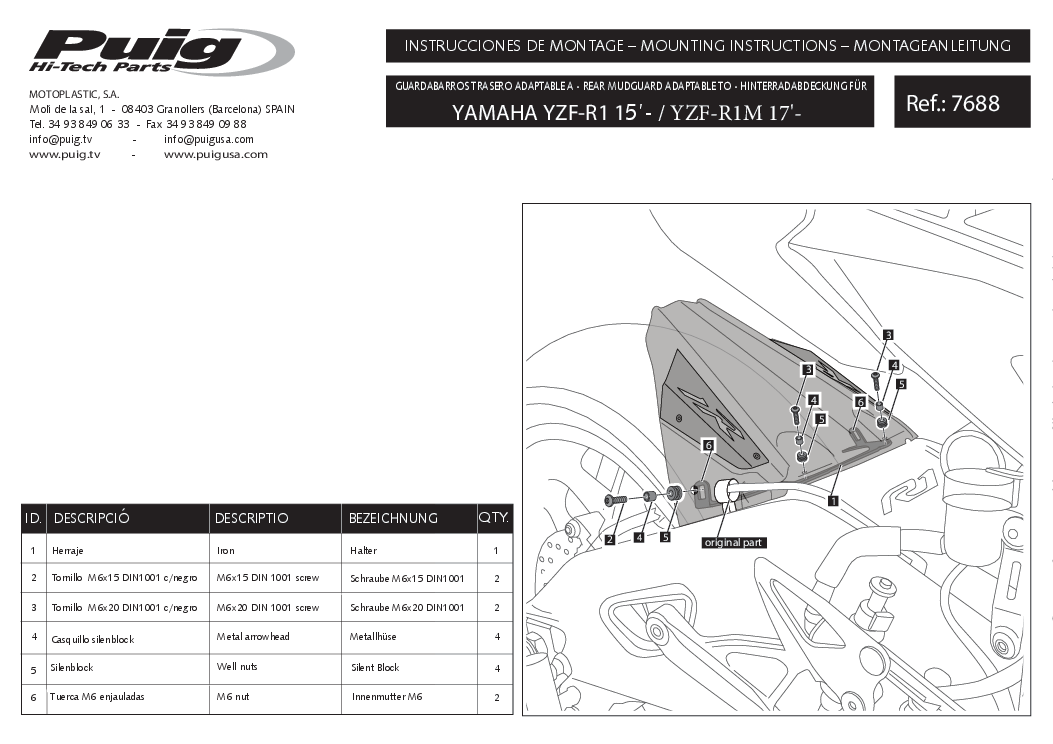This screenshot has height=744, width=1053.
Task: Click the QTY. column header
Action: point(494,518)
